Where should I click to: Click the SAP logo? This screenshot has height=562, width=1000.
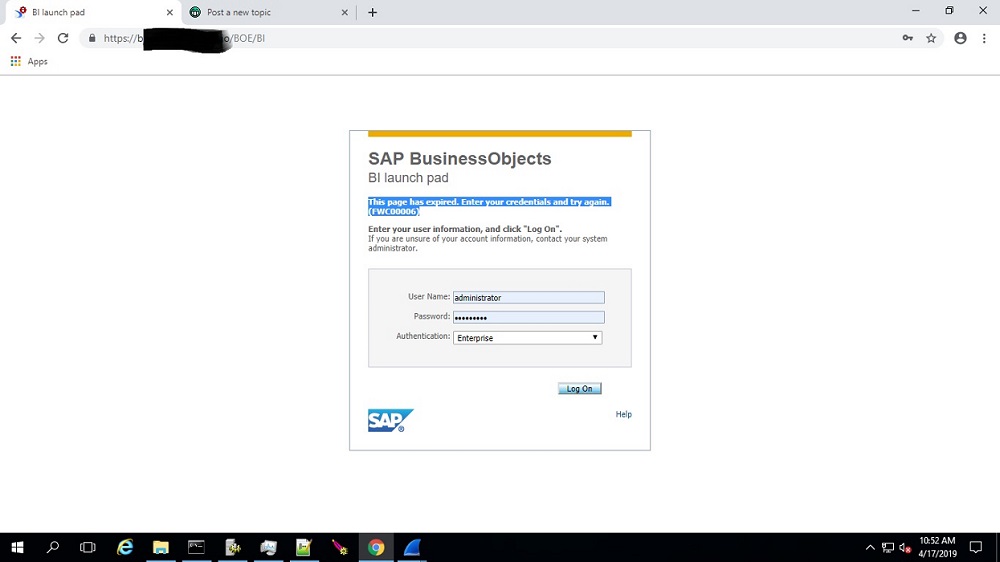point(390,420)
